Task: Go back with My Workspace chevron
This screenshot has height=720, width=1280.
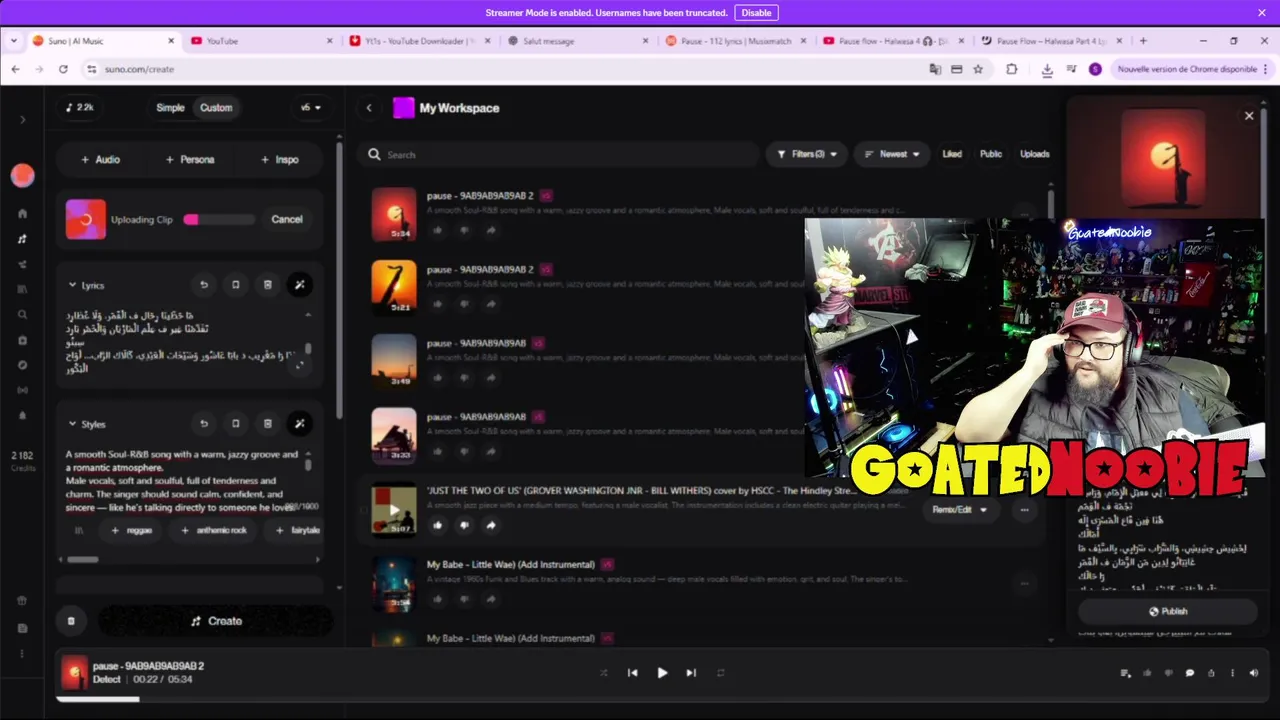Action: click(x=369, y=108)
